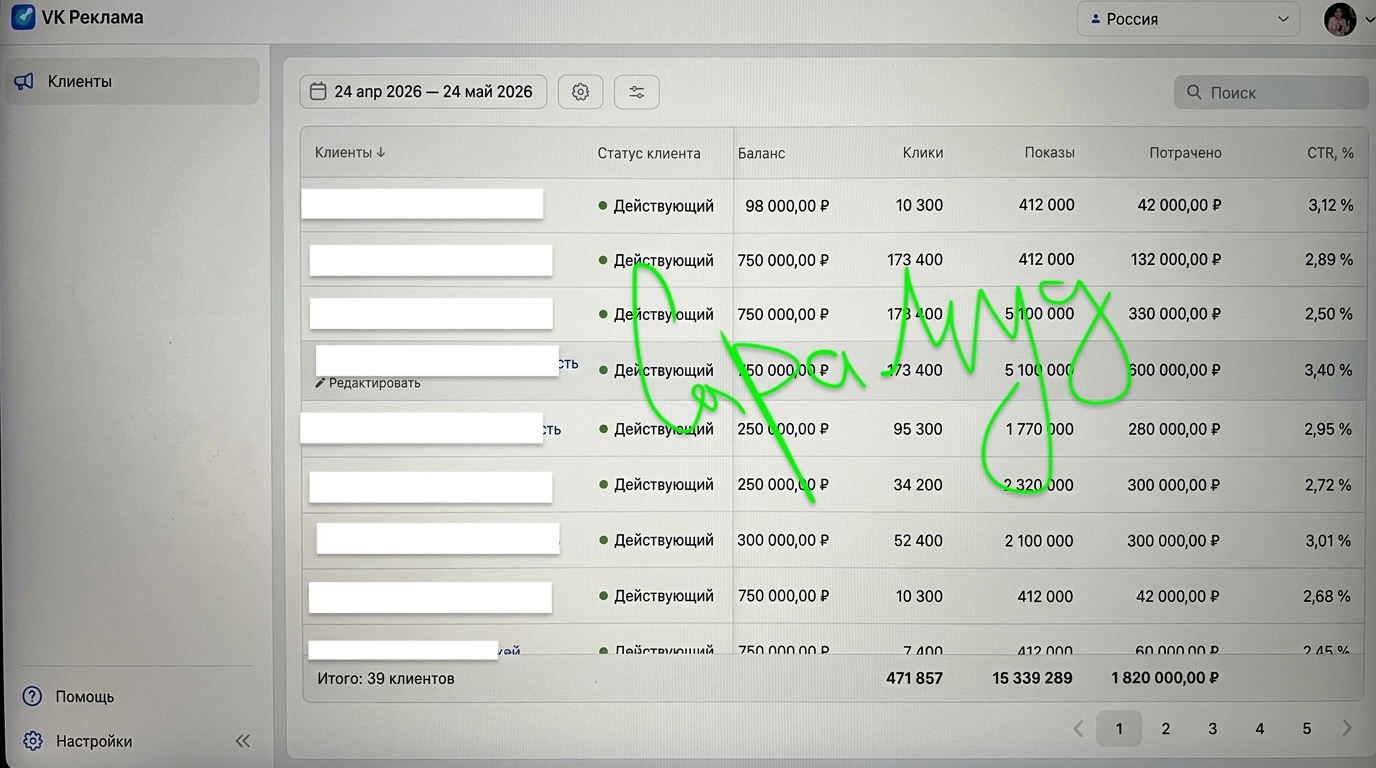
Task: Collapse the sidebar with double chevron
Action: click(243, 741)
